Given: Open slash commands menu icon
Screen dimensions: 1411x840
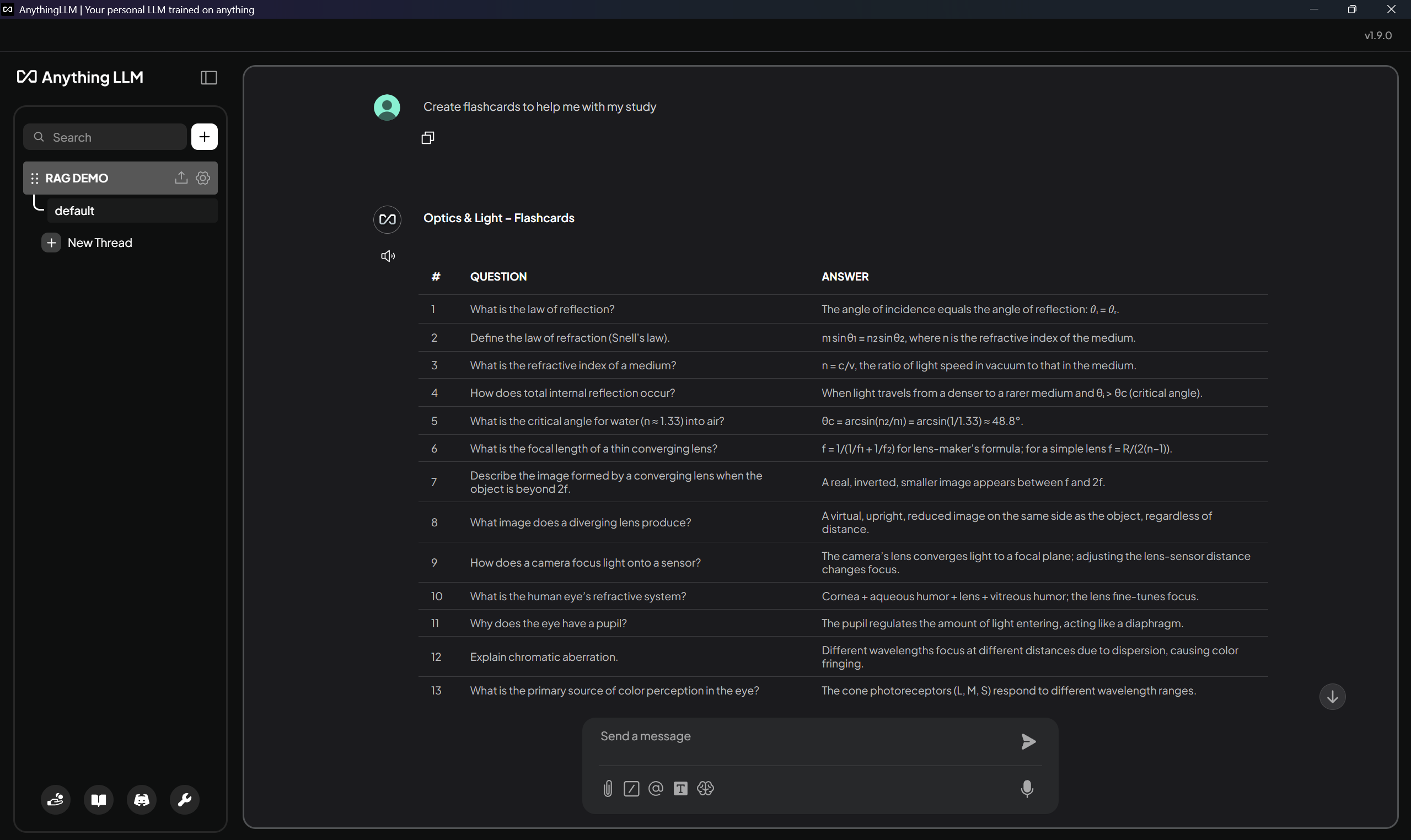Looking at the screenshot, I should point(631,789).
